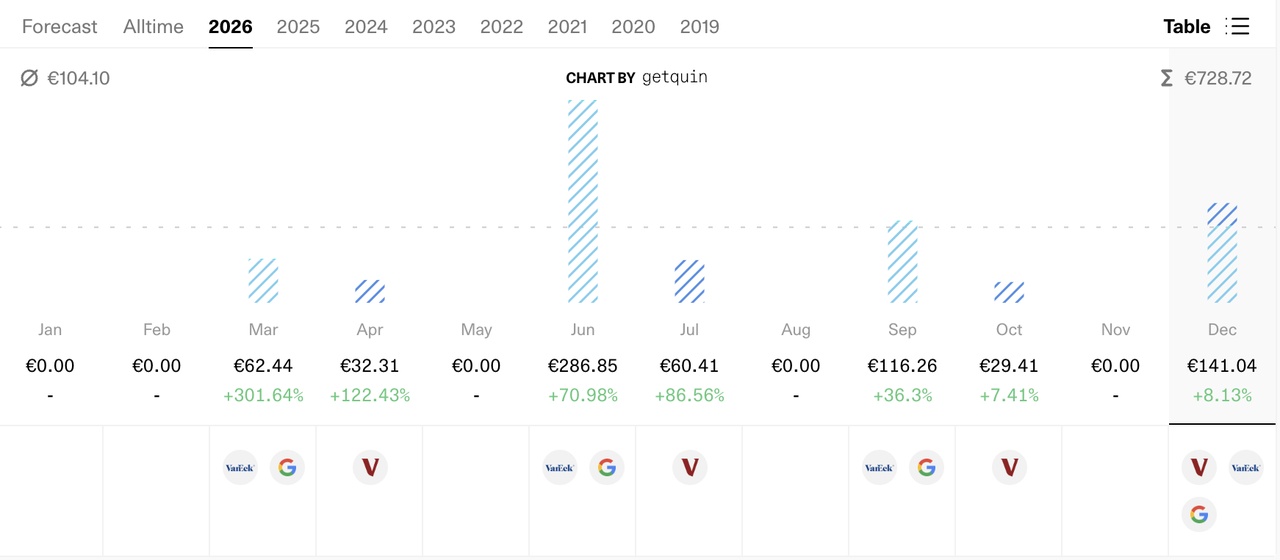The width and height of the screenshot is (1280, 560).
Task: Click the VanEck logo under September
Action: 880,467
